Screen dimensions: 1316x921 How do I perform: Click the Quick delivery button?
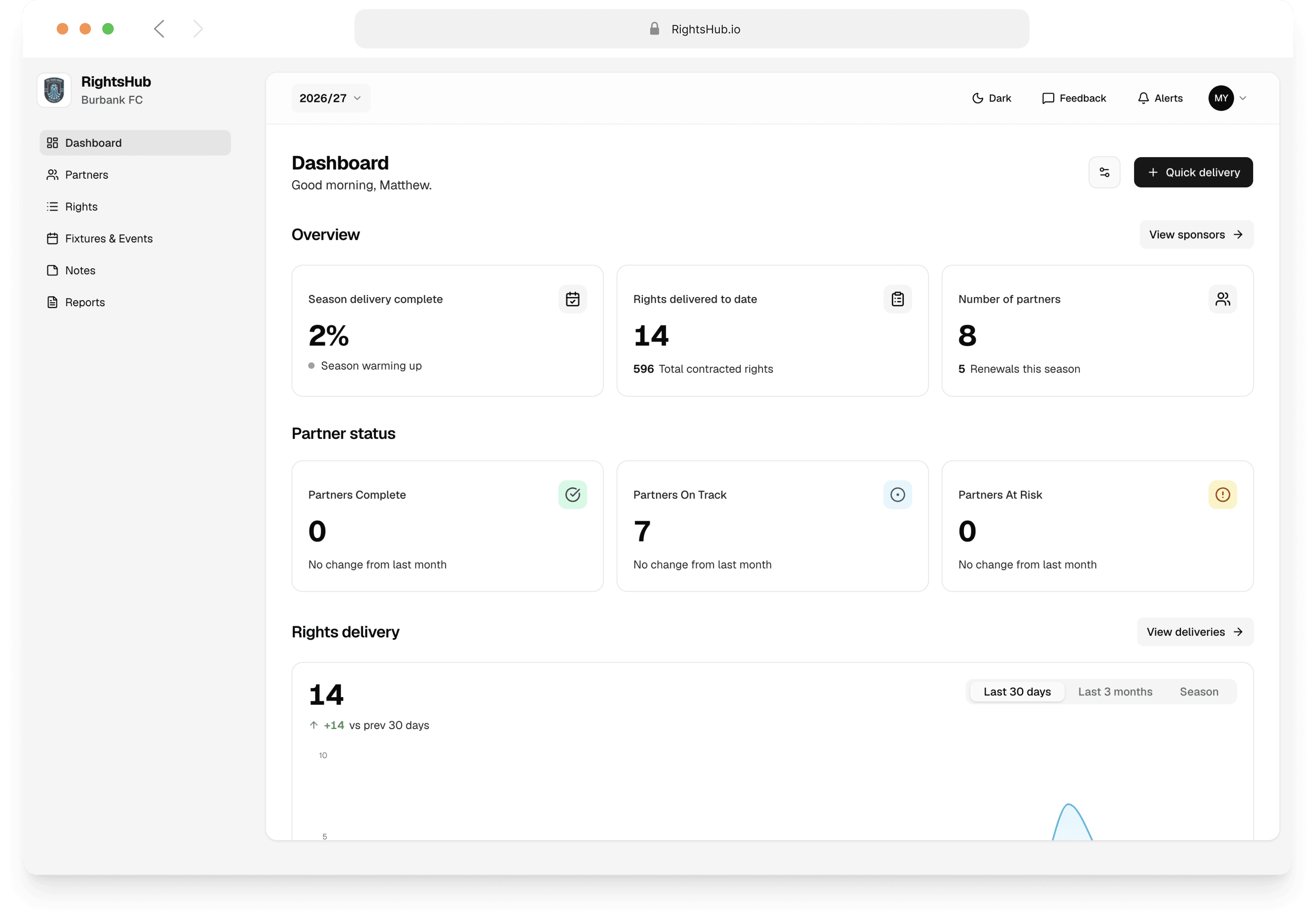click(x=1193, y=172)
